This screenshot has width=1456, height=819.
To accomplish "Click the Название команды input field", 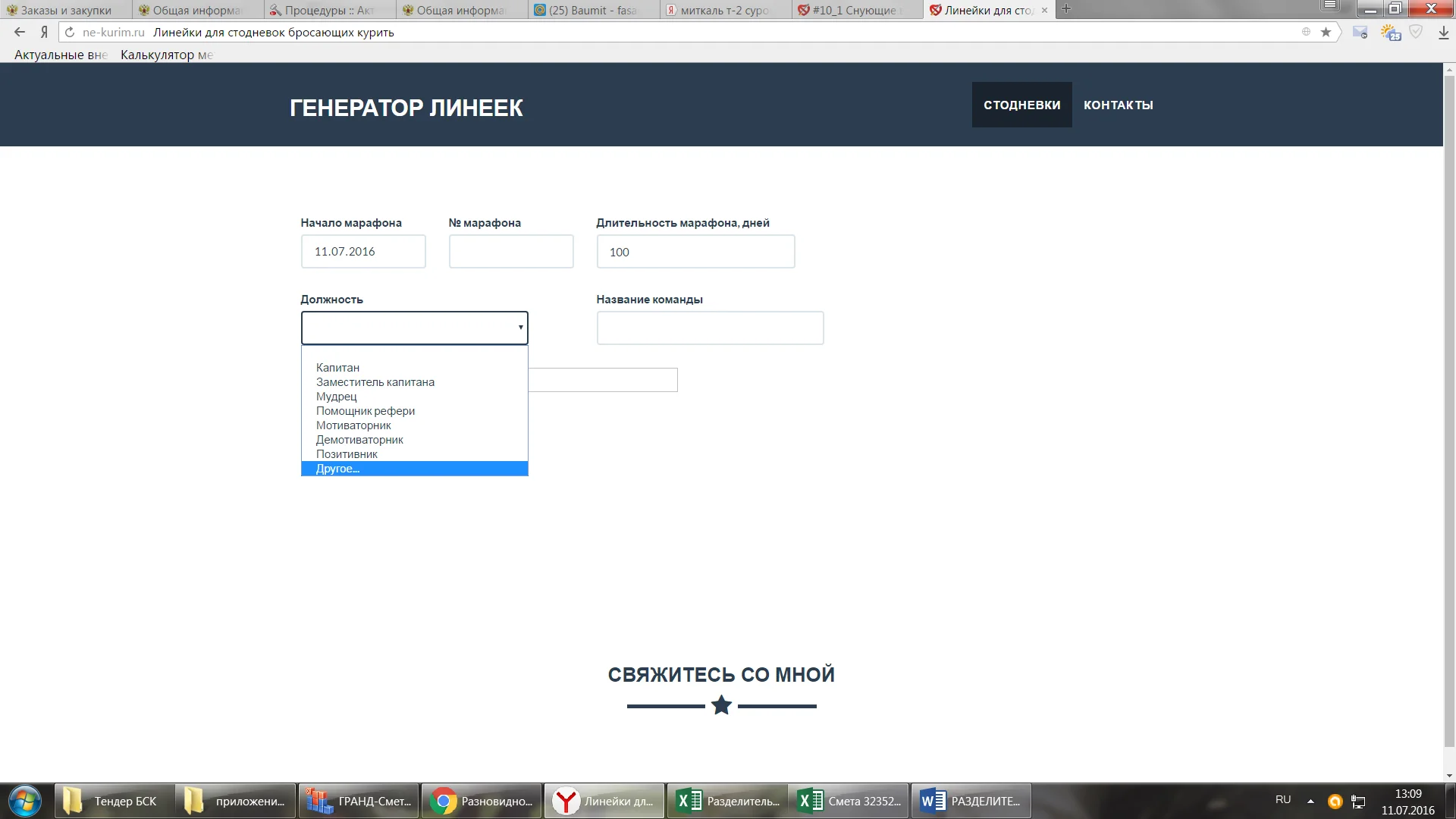I will coord(710,328).
